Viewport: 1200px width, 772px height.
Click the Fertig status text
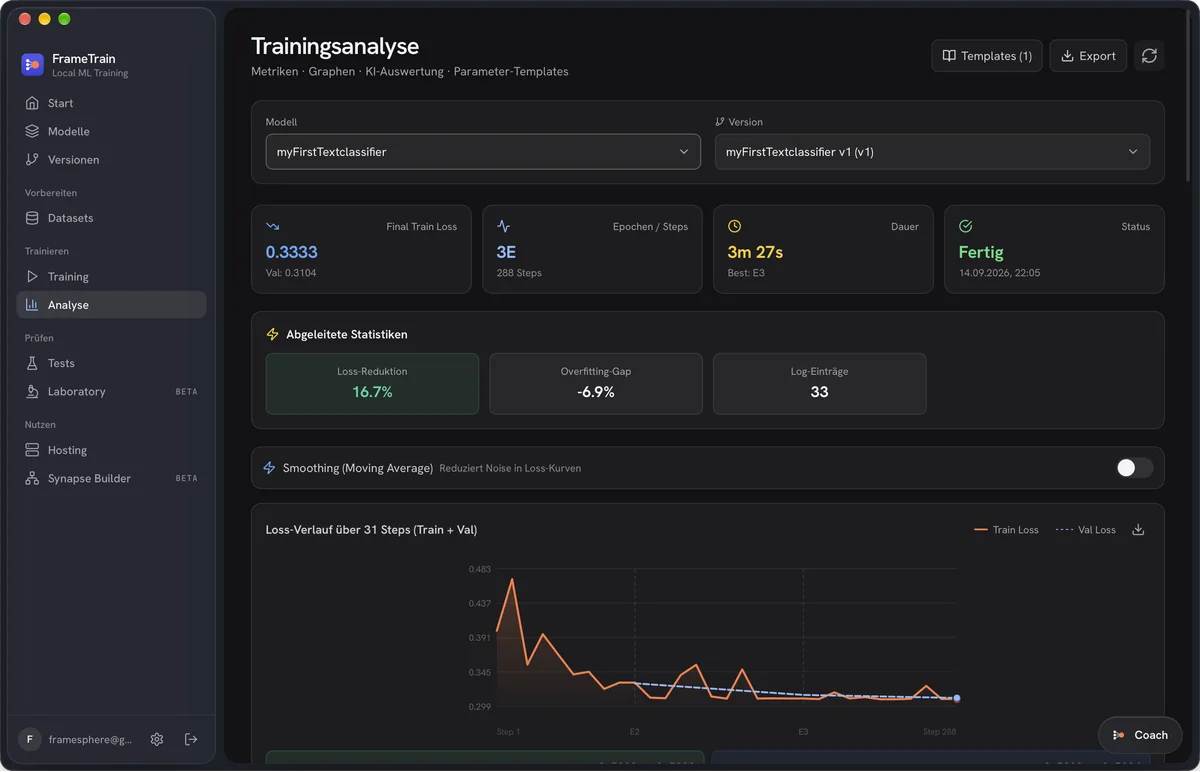pos(981,252)
